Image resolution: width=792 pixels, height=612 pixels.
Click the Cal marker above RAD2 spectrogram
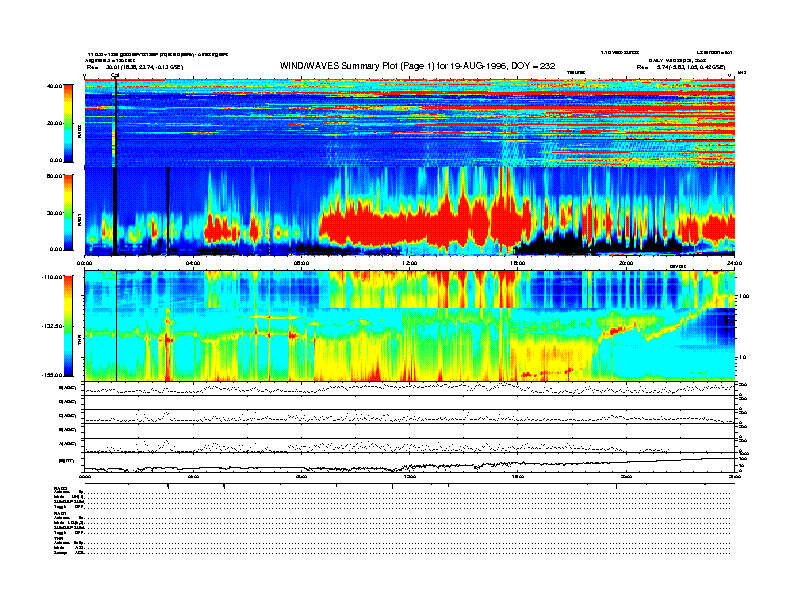point(115,75)
